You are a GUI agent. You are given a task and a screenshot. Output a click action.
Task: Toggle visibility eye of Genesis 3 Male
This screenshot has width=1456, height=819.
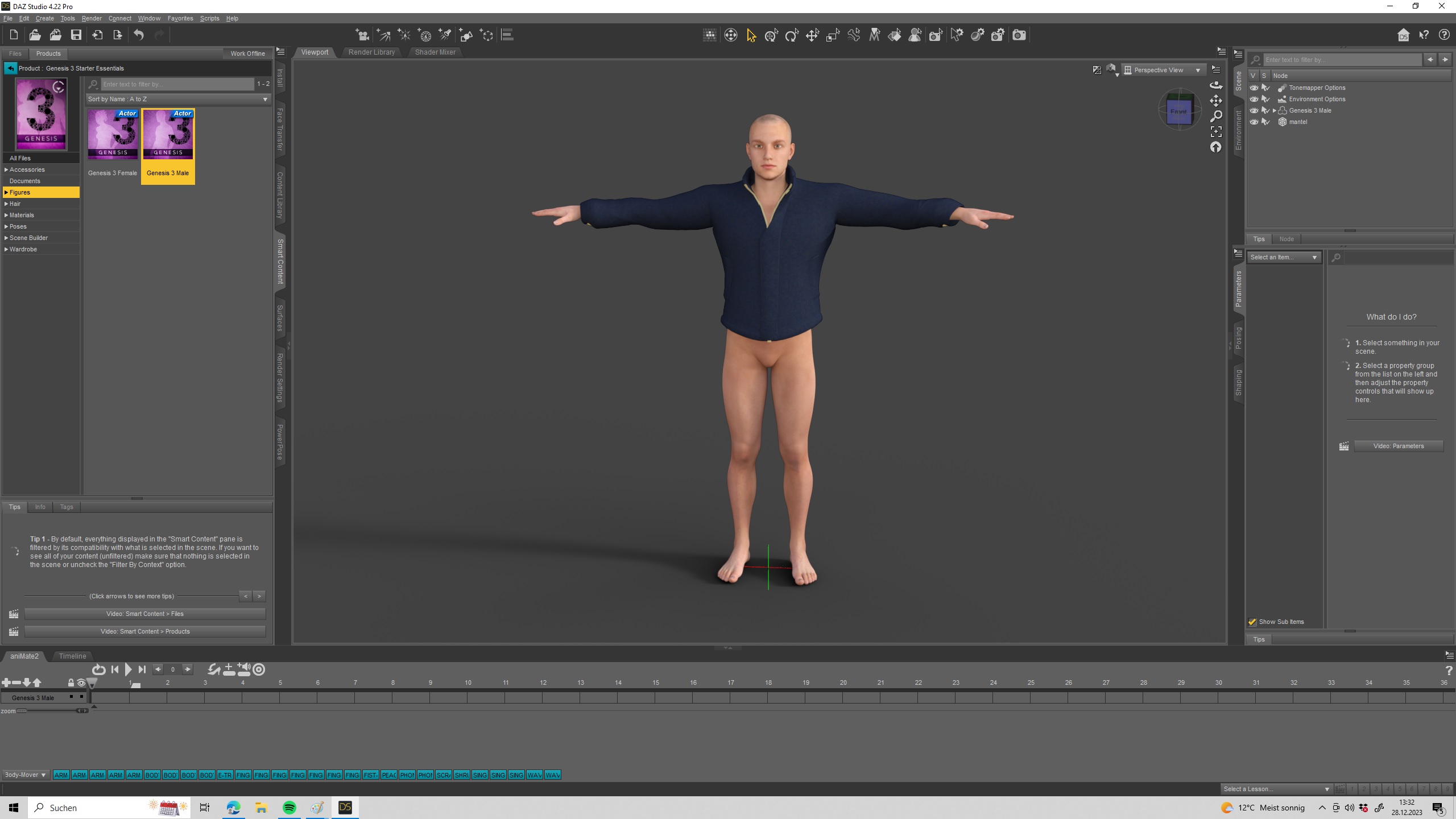[1254, 110]
